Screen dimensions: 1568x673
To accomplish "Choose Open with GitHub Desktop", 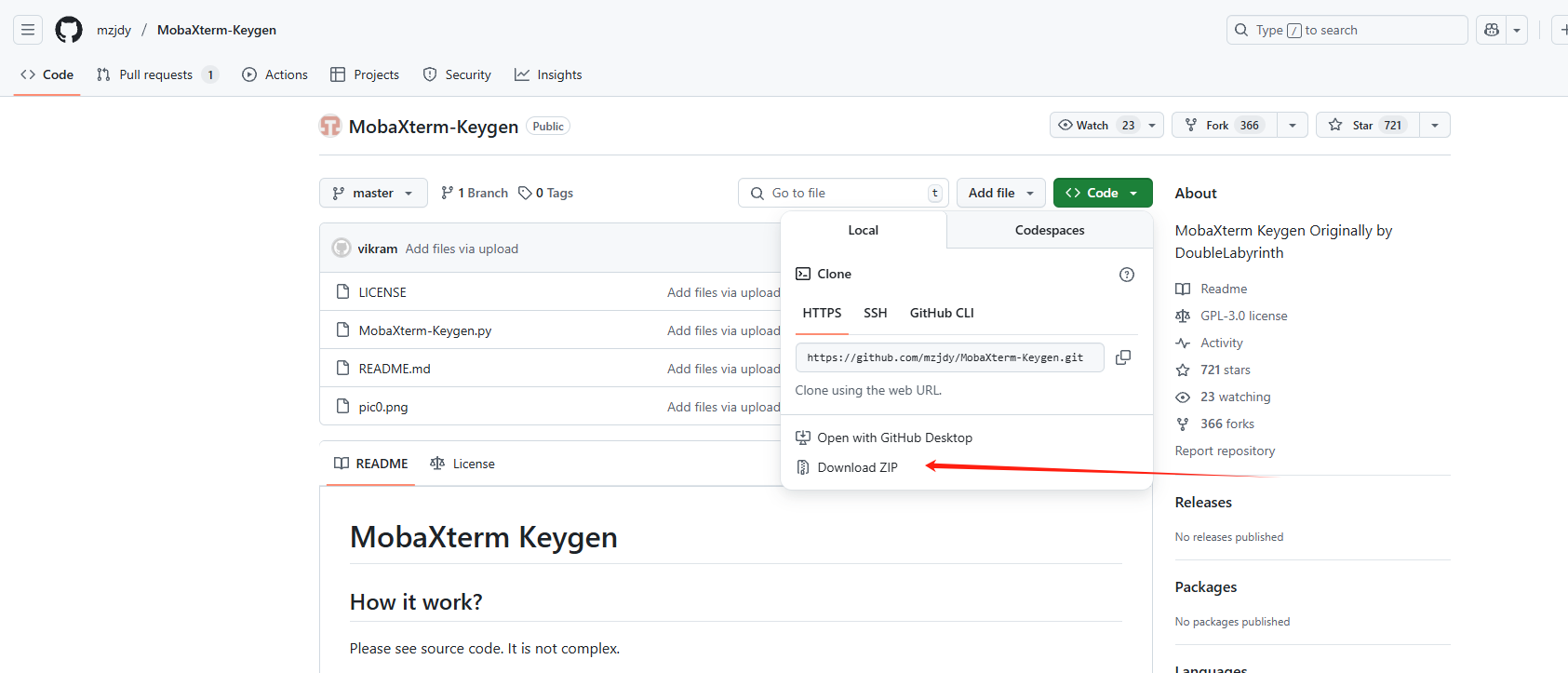I will pos(884,437).
